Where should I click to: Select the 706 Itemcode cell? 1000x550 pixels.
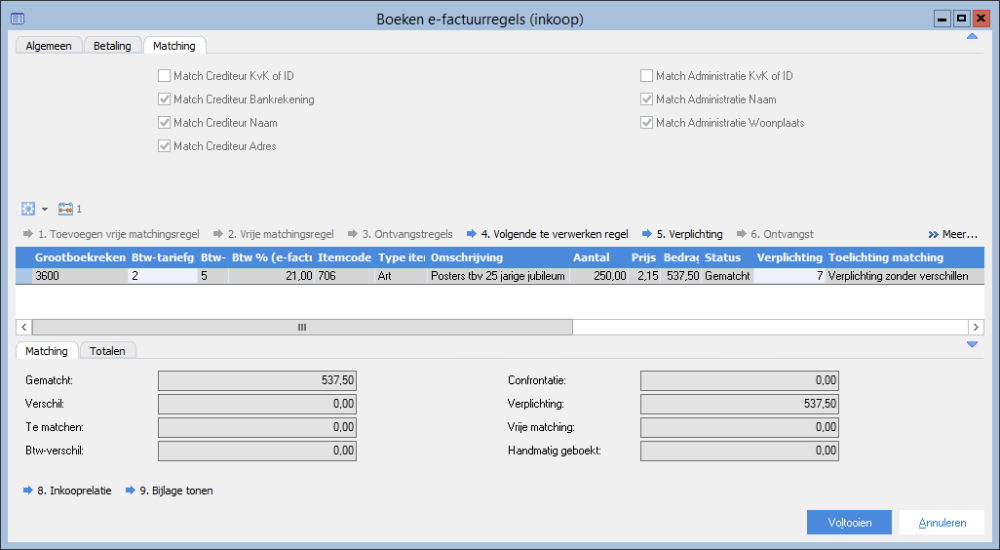(x=344, y=276)
